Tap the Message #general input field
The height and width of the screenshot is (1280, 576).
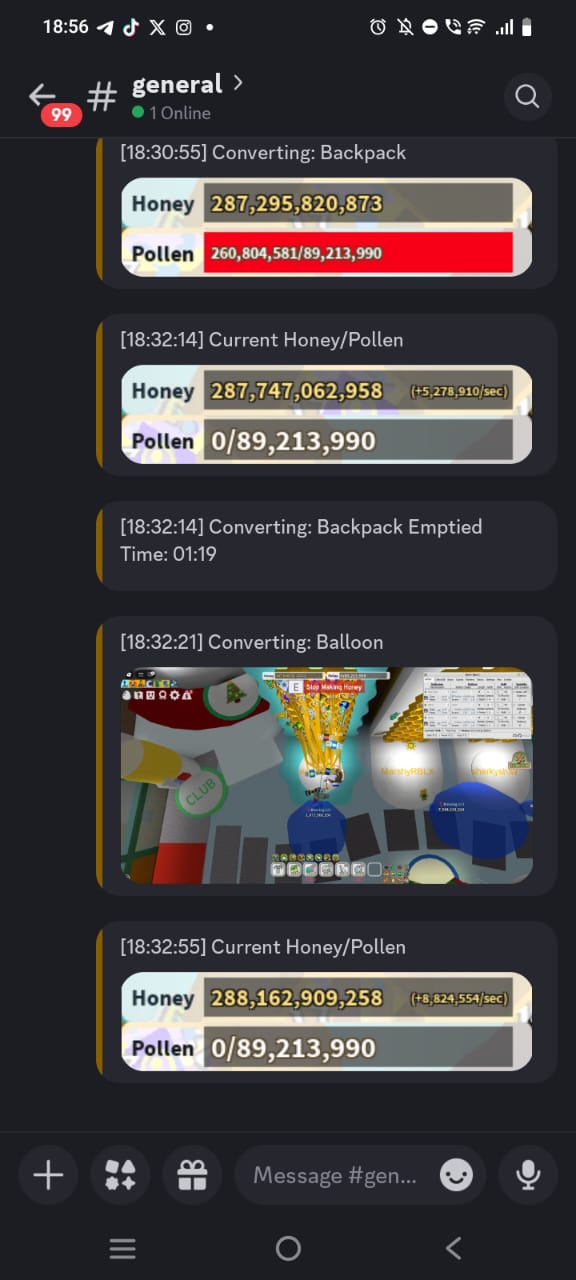[335, 1175]
